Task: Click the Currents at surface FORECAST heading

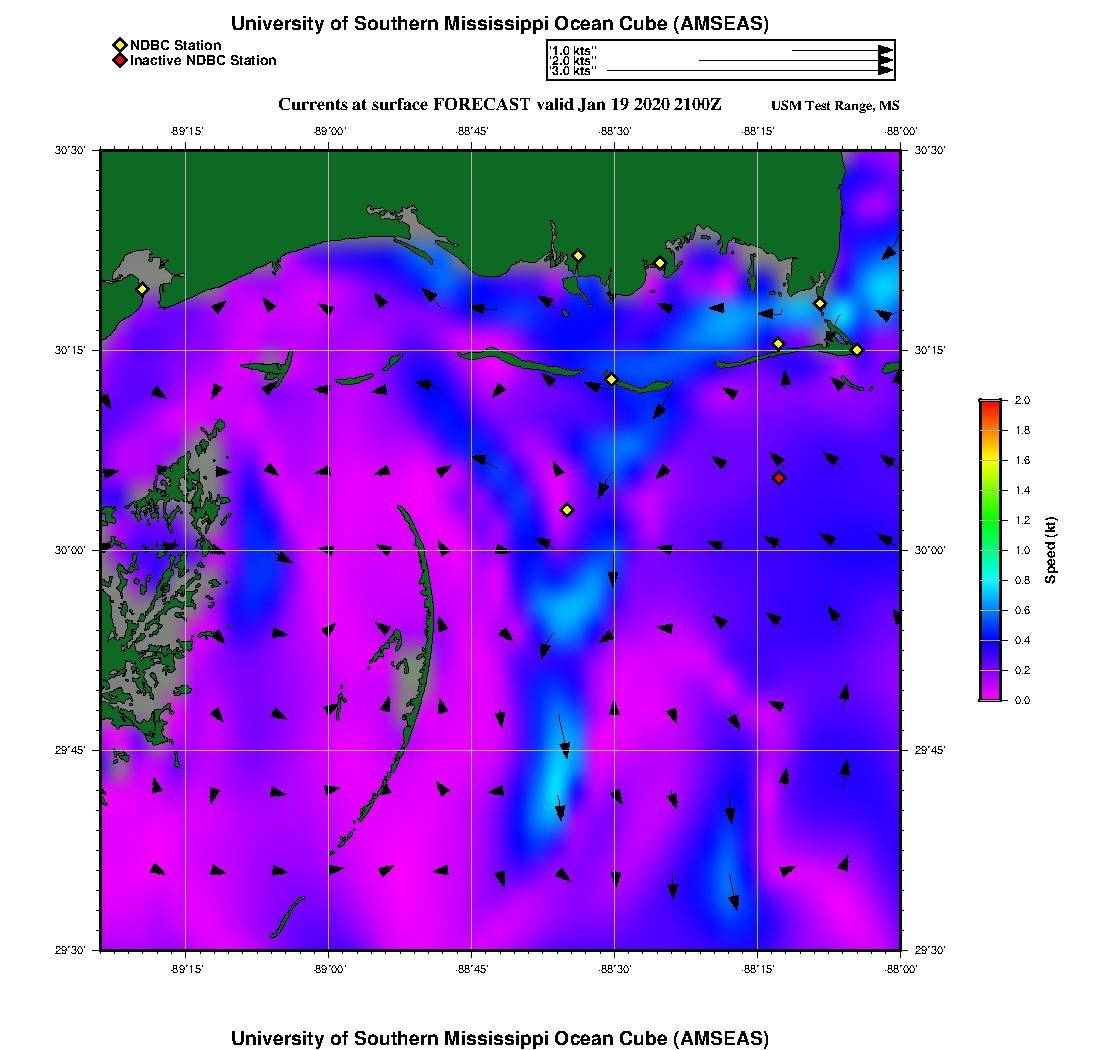Action: [x=500, y=105]
